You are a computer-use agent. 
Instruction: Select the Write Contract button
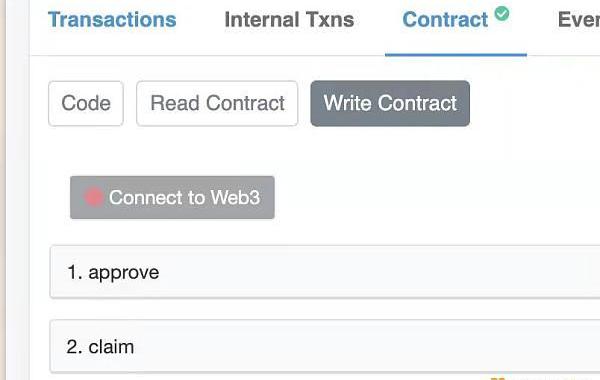pos(390,103)
